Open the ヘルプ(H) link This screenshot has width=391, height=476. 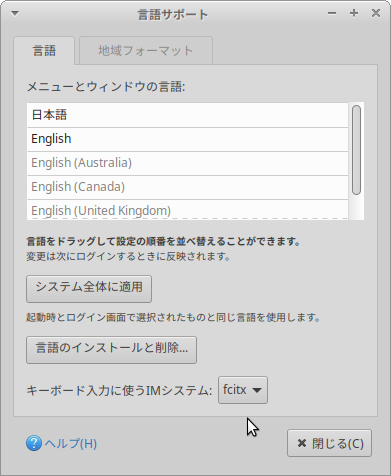click(x=71, y=444)
